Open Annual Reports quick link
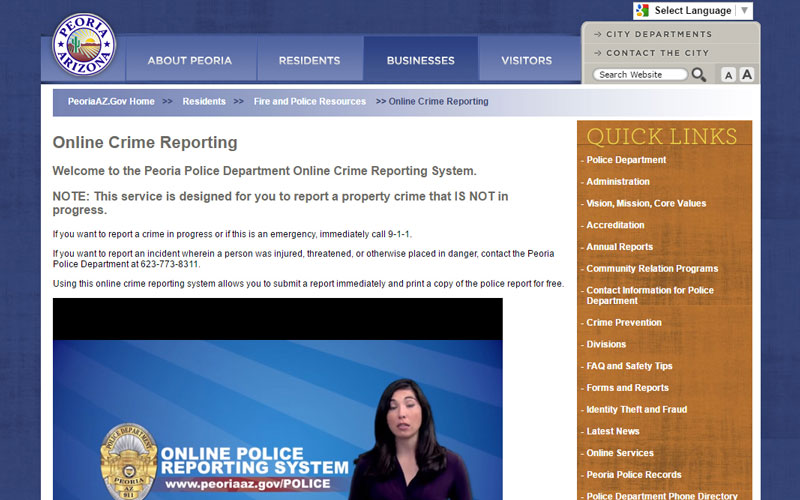This screenshot has height=500, width=800. (619, 247)
